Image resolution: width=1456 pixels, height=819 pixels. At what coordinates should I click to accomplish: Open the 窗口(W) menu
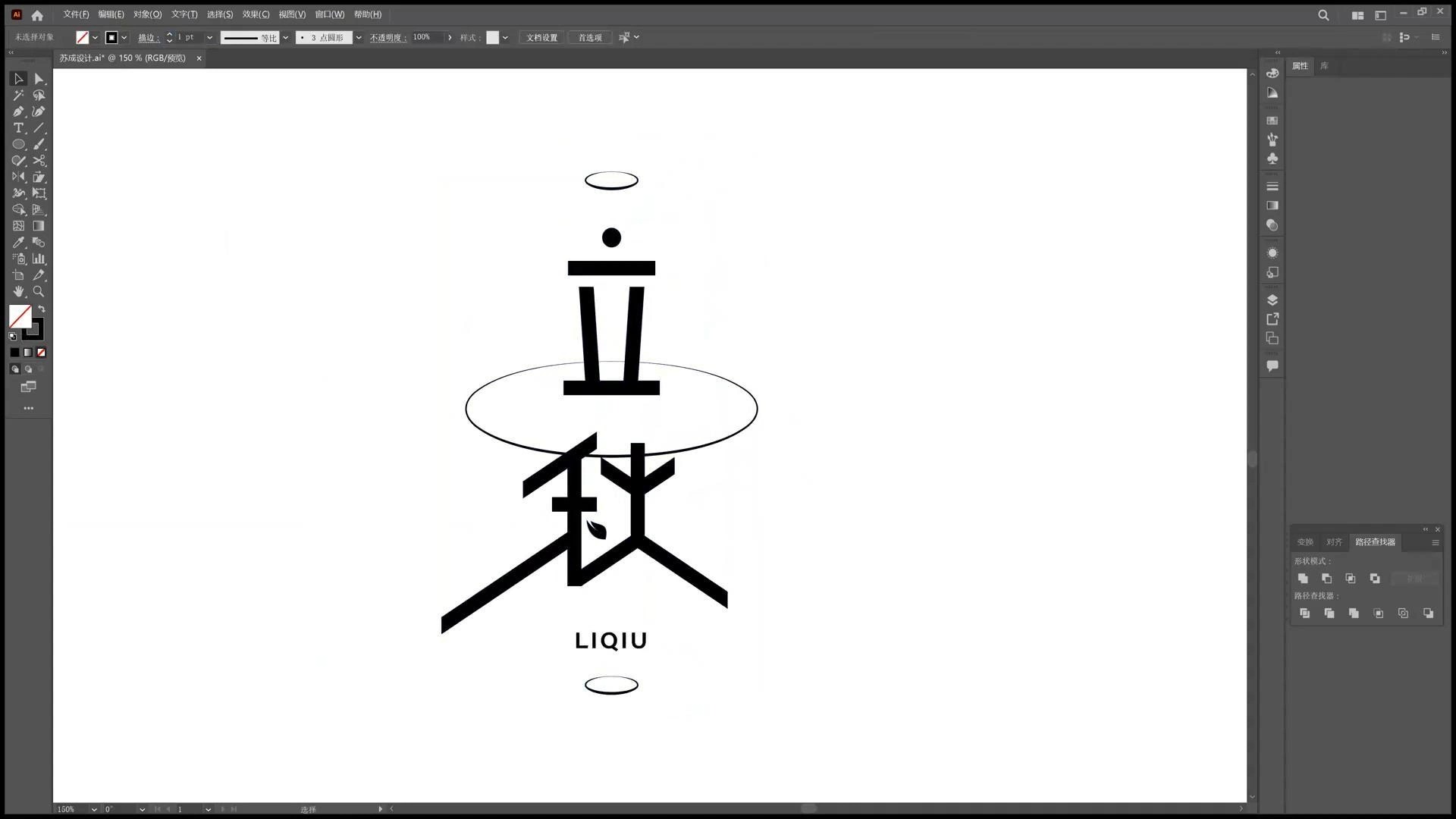tap(329, 14)
